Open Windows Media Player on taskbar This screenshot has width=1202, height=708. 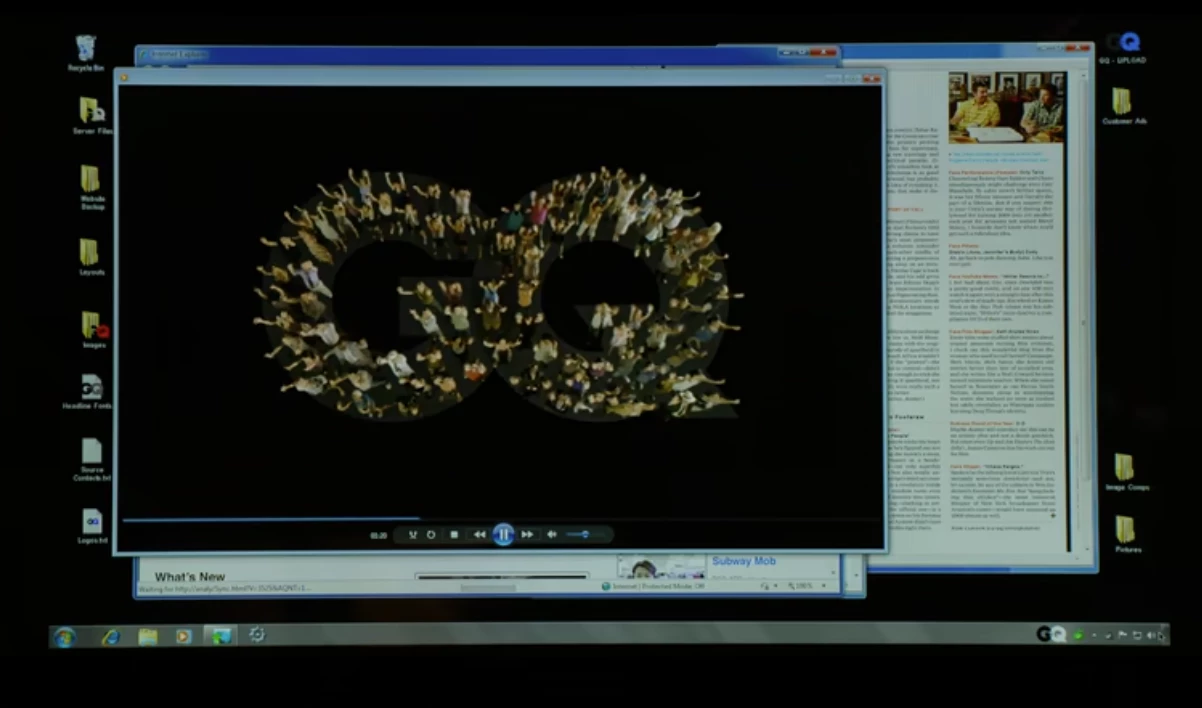183,637
